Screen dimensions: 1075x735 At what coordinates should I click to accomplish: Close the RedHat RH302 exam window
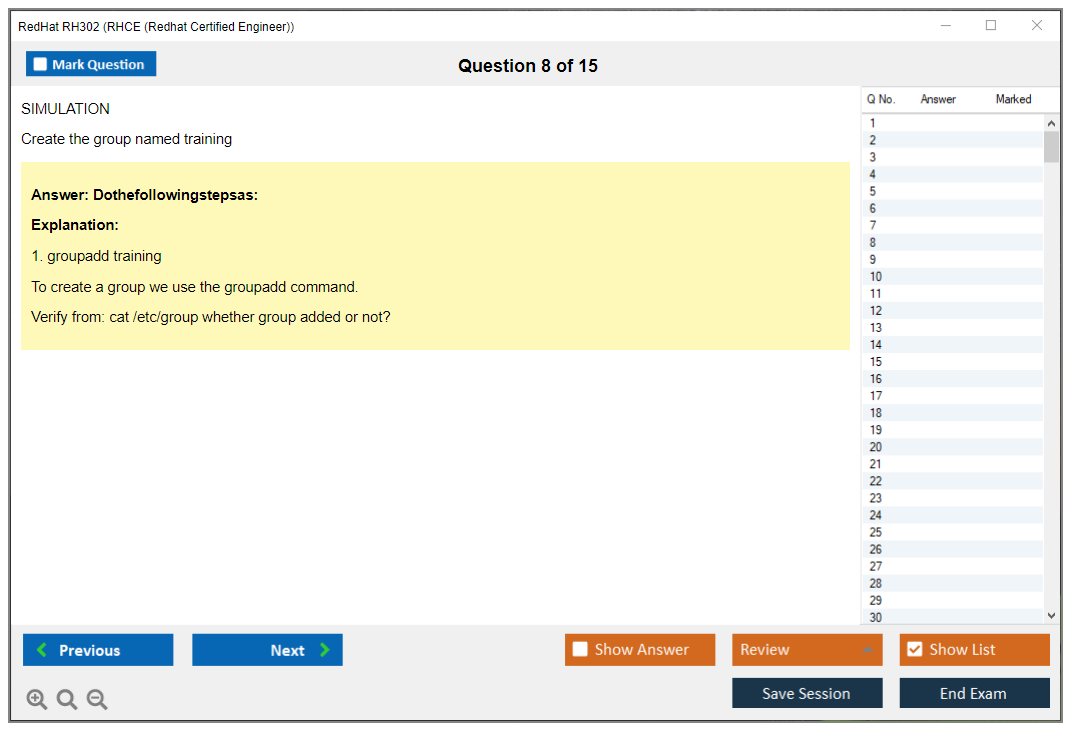(x=1037, y=26)
